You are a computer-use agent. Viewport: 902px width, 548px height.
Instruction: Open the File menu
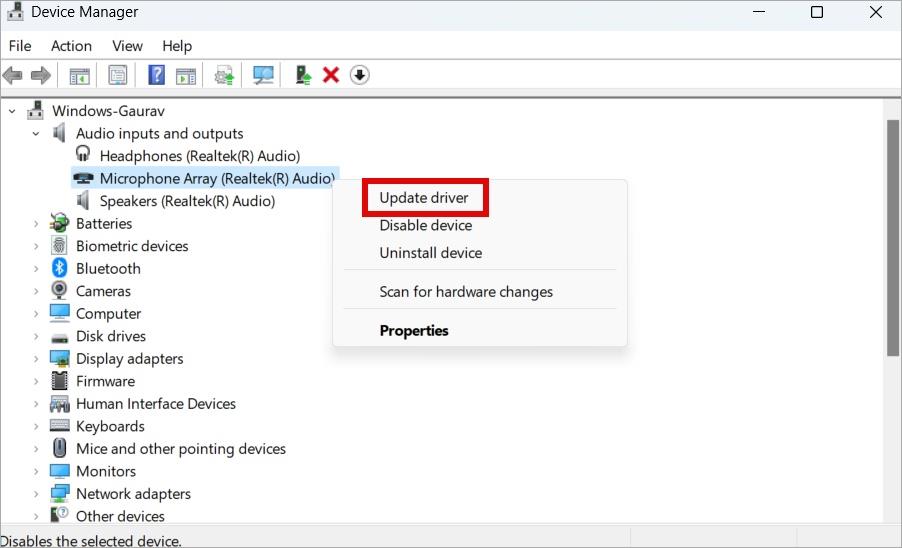pyautogui.click(x=20, y=45)
